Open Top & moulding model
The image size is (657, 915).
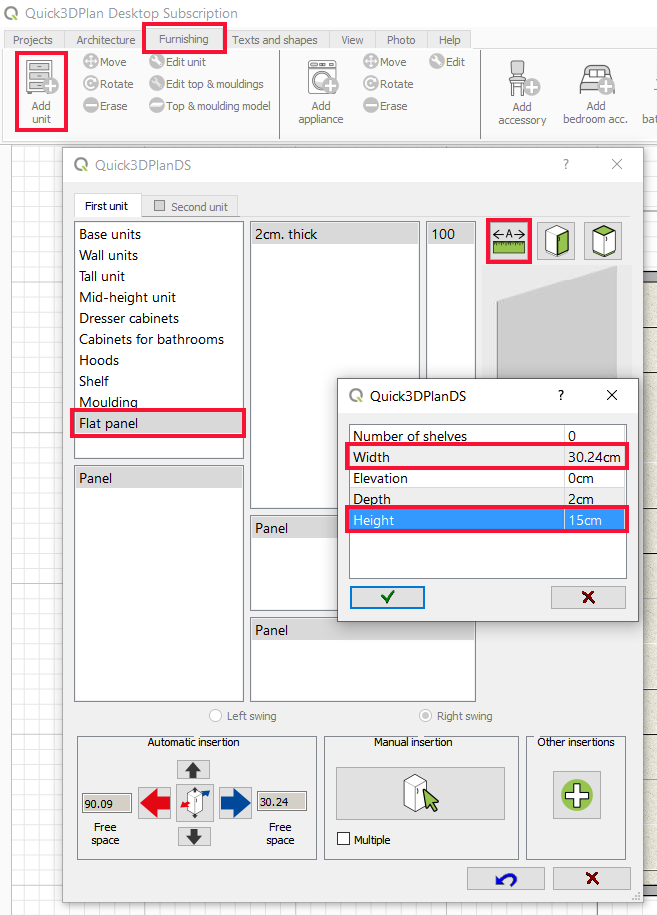pyautogui.click(x=210, y=106)
